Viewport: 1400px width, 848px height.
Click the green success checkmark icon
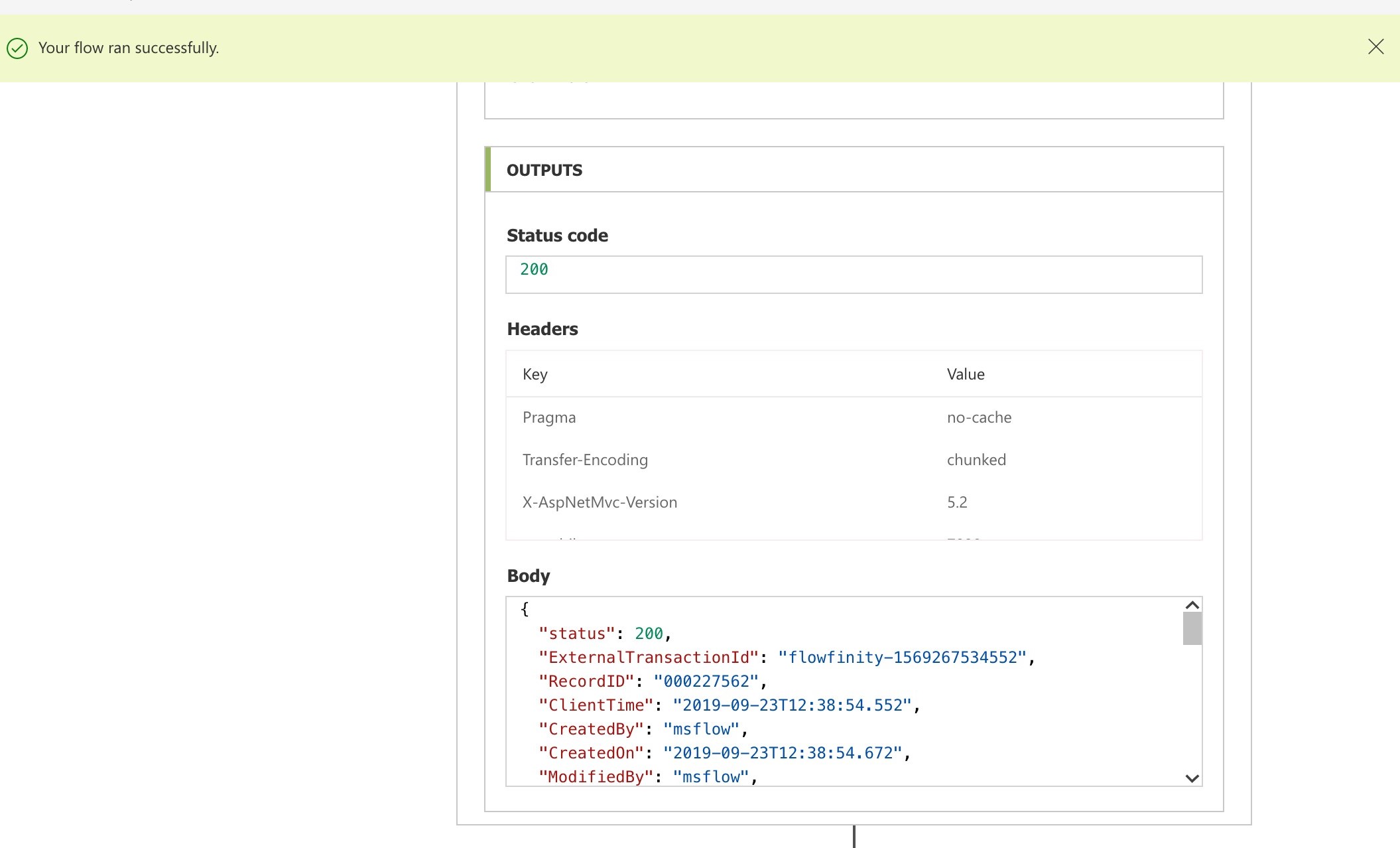tap(17, 48)
